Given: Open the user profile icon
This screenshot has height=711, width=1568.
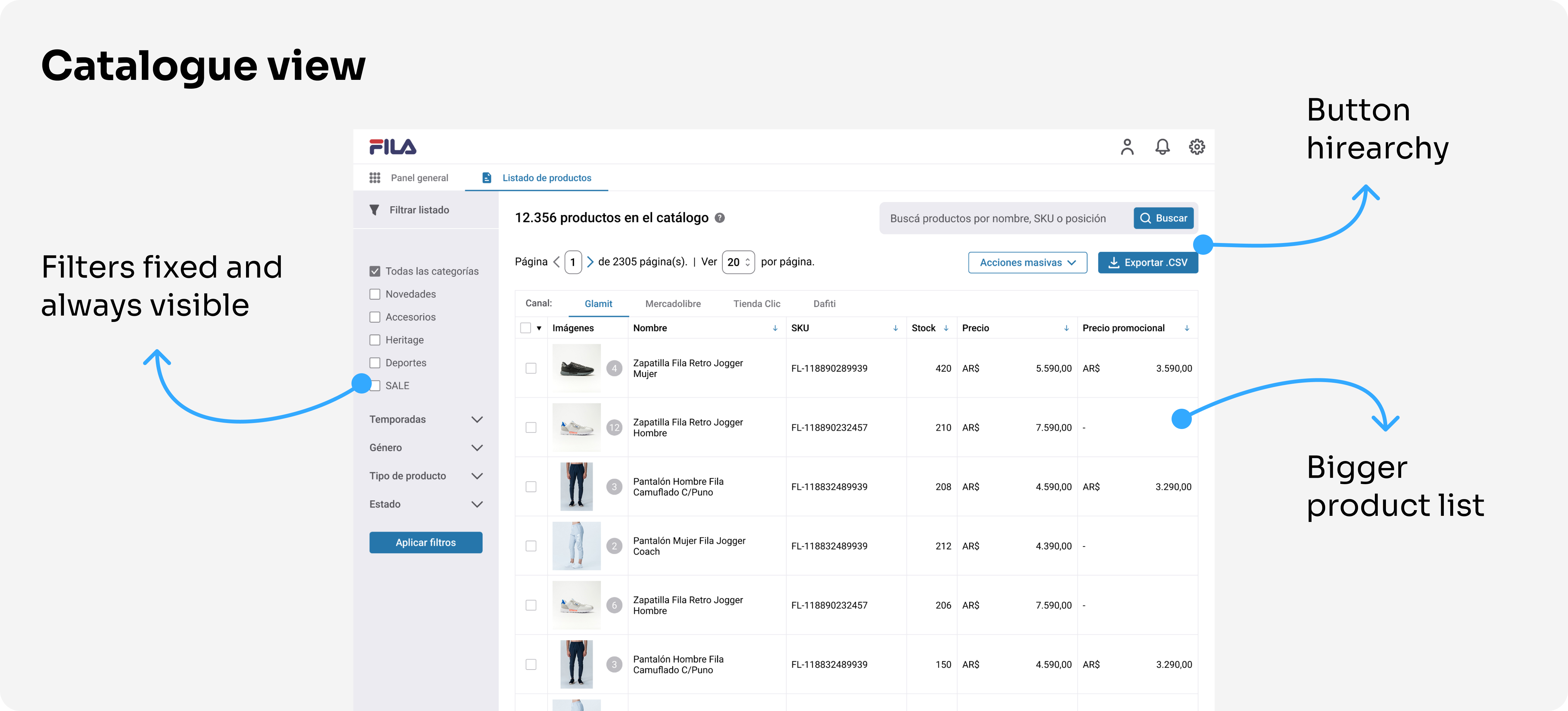Looking at the screenshot, I should 1127,147.
